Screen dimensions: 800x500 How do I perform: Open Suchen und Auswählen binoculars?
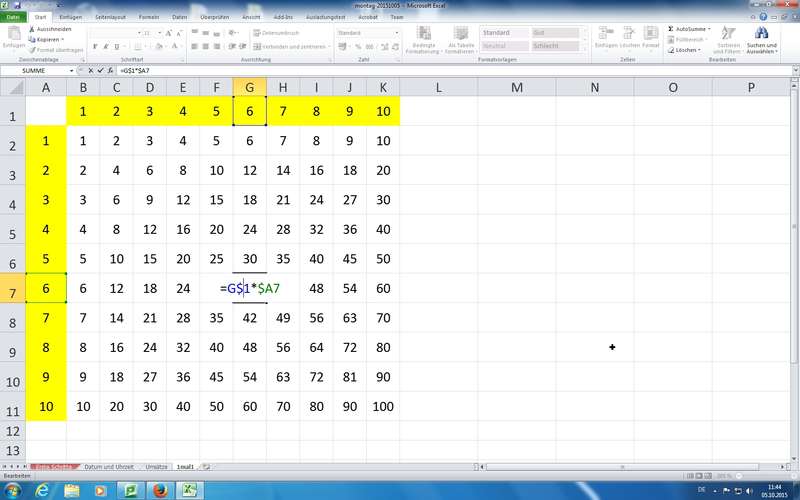[762, 40]
